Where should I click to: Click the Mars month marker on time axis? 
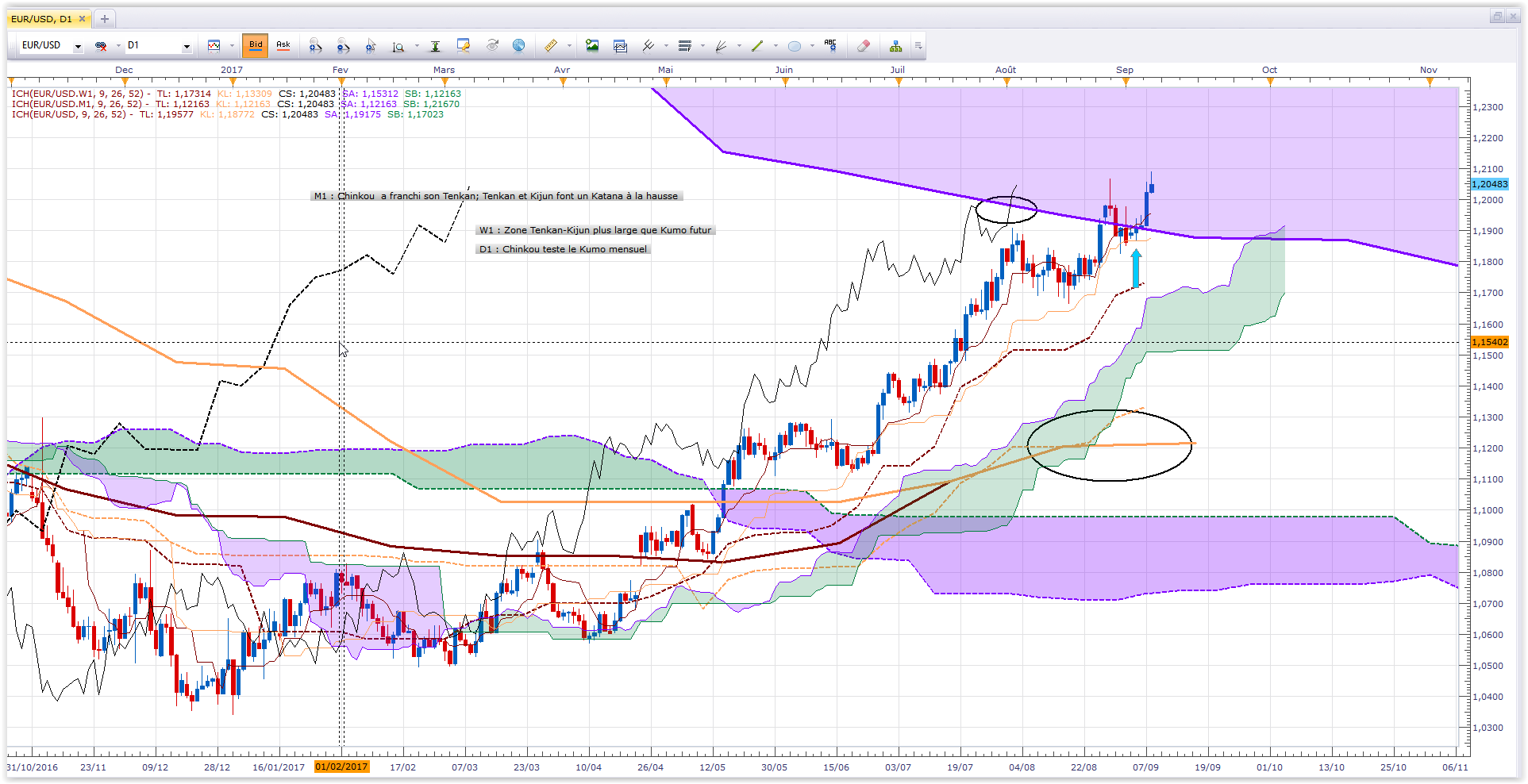click(445, 70)
